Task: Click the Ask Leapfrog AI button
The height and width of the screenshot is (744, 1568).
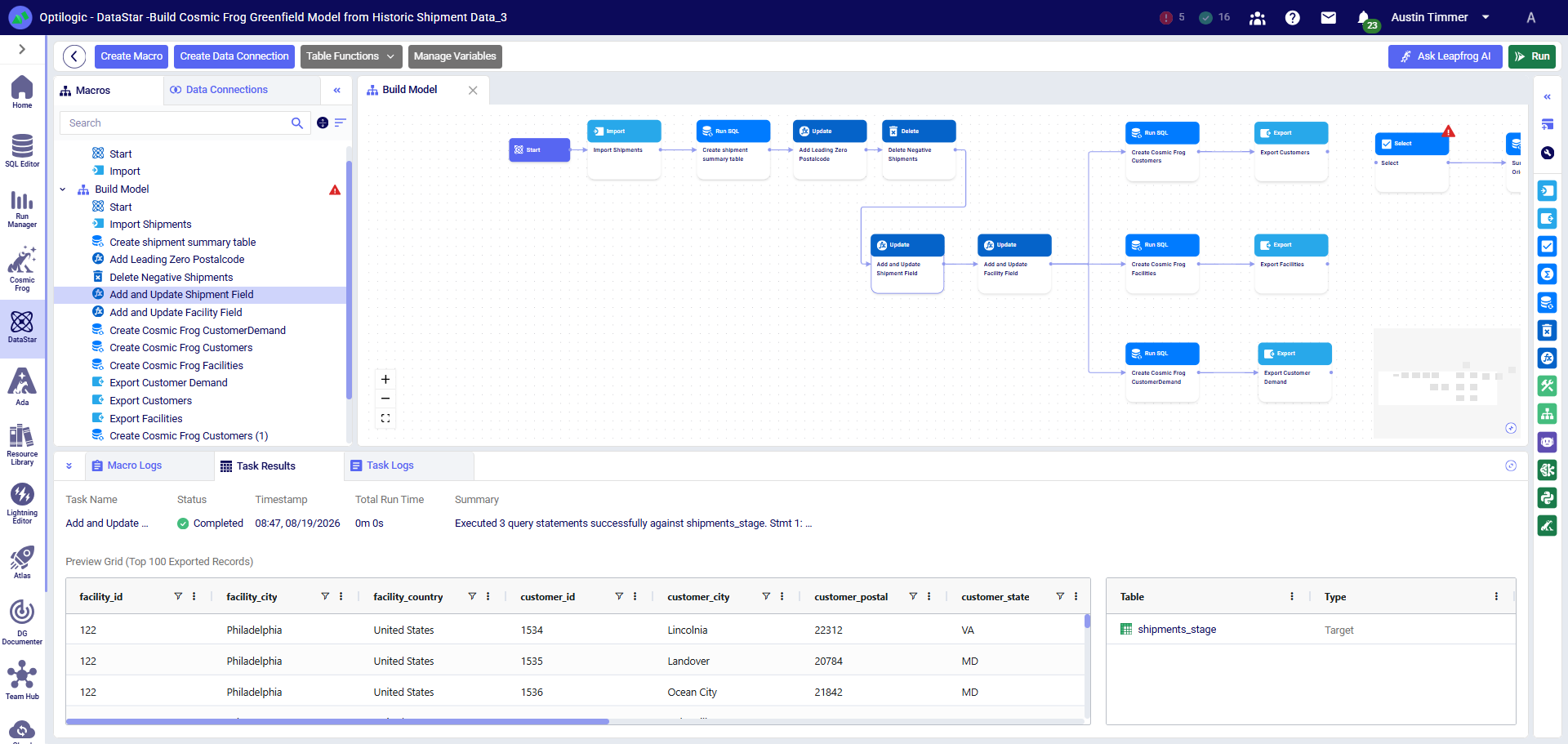Action: tap(1445, 56)
